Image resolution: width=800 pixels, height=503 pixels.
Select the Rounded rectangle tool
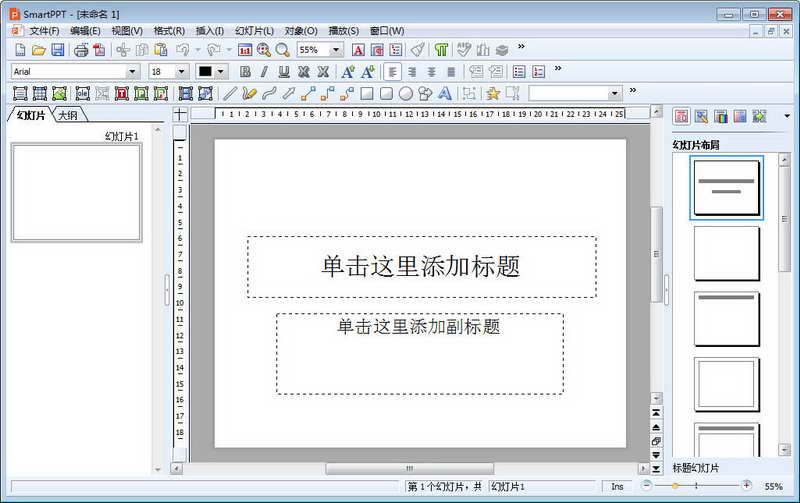tap(386, 93)
